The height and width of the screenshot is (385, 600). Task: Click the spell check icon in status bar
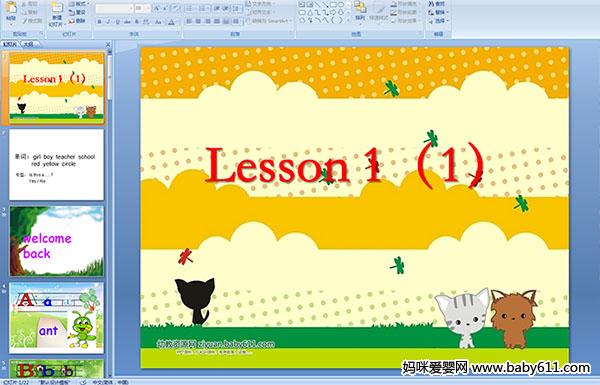83,382
